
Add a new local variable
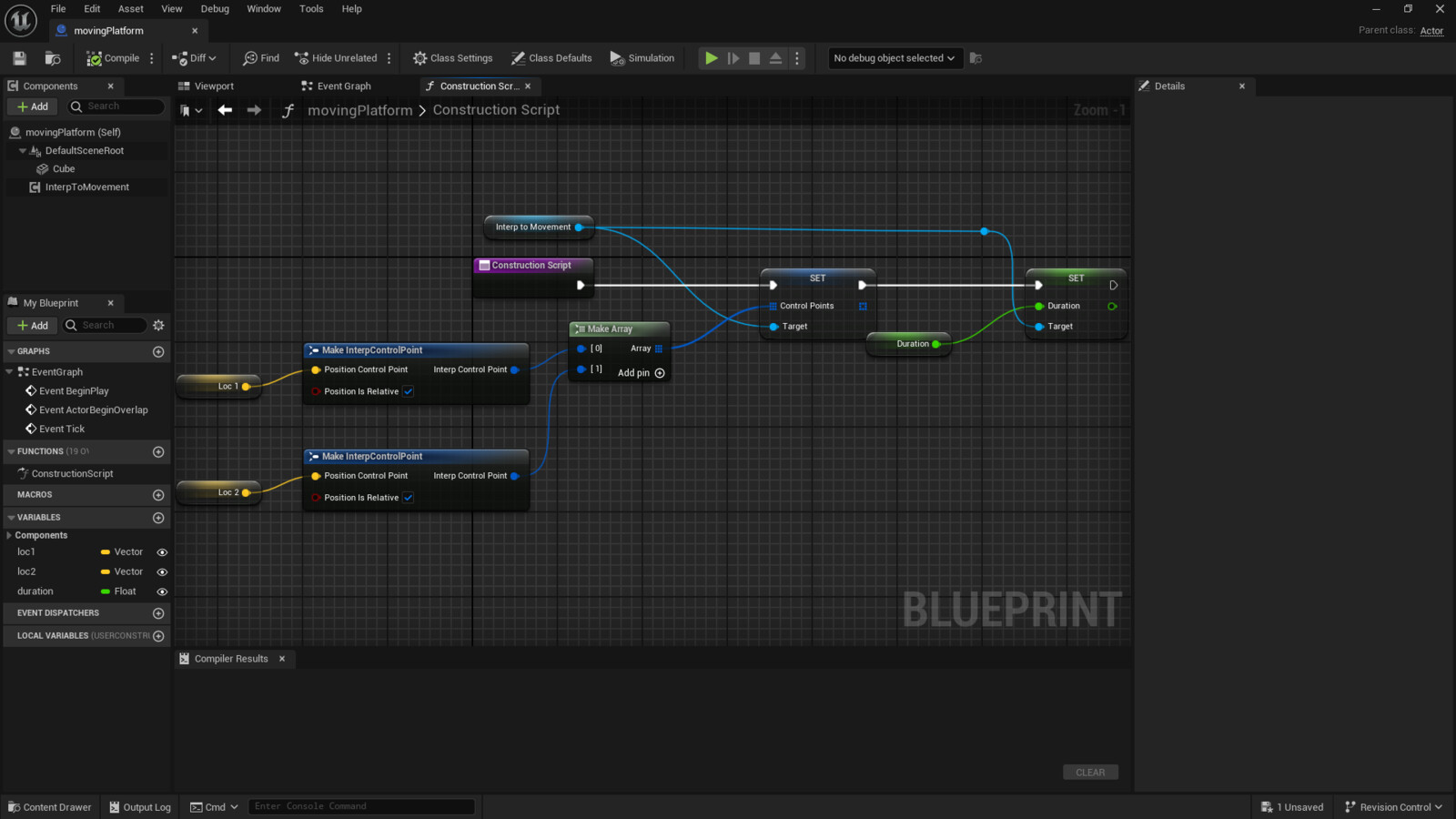(x=158, y=636)
